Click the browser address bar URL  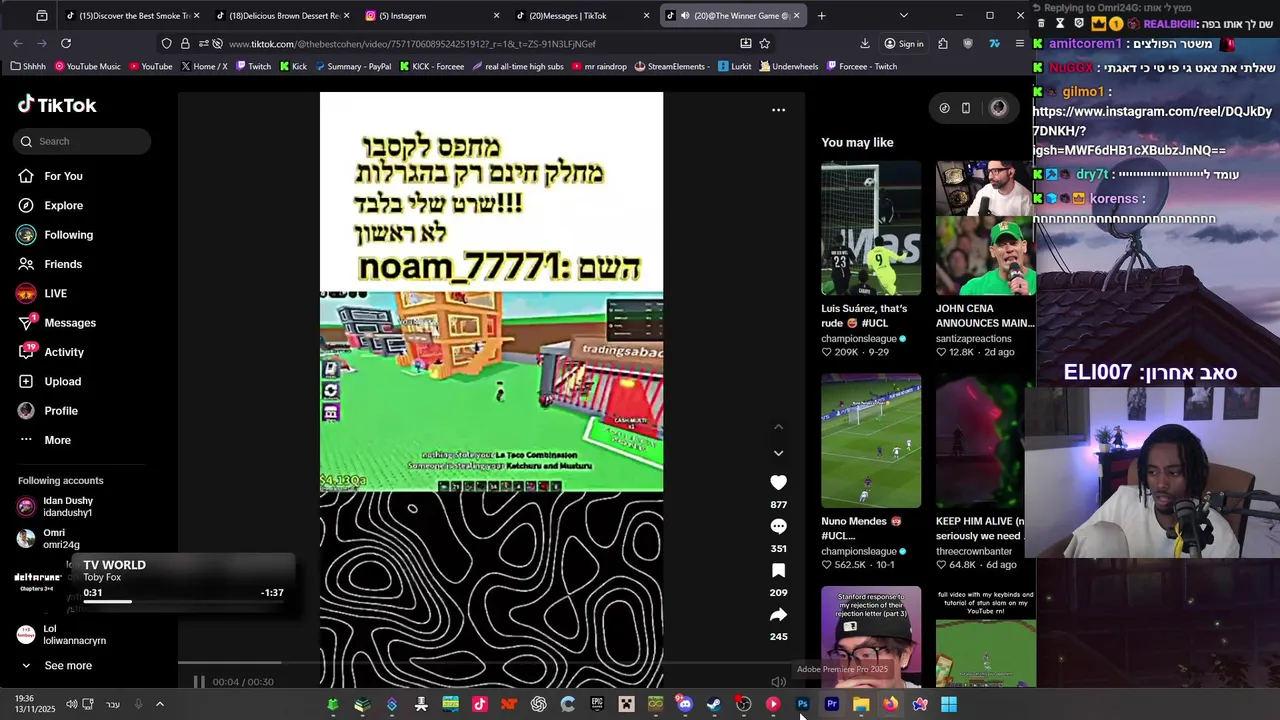pyautogui.click(x=412, y=44)
